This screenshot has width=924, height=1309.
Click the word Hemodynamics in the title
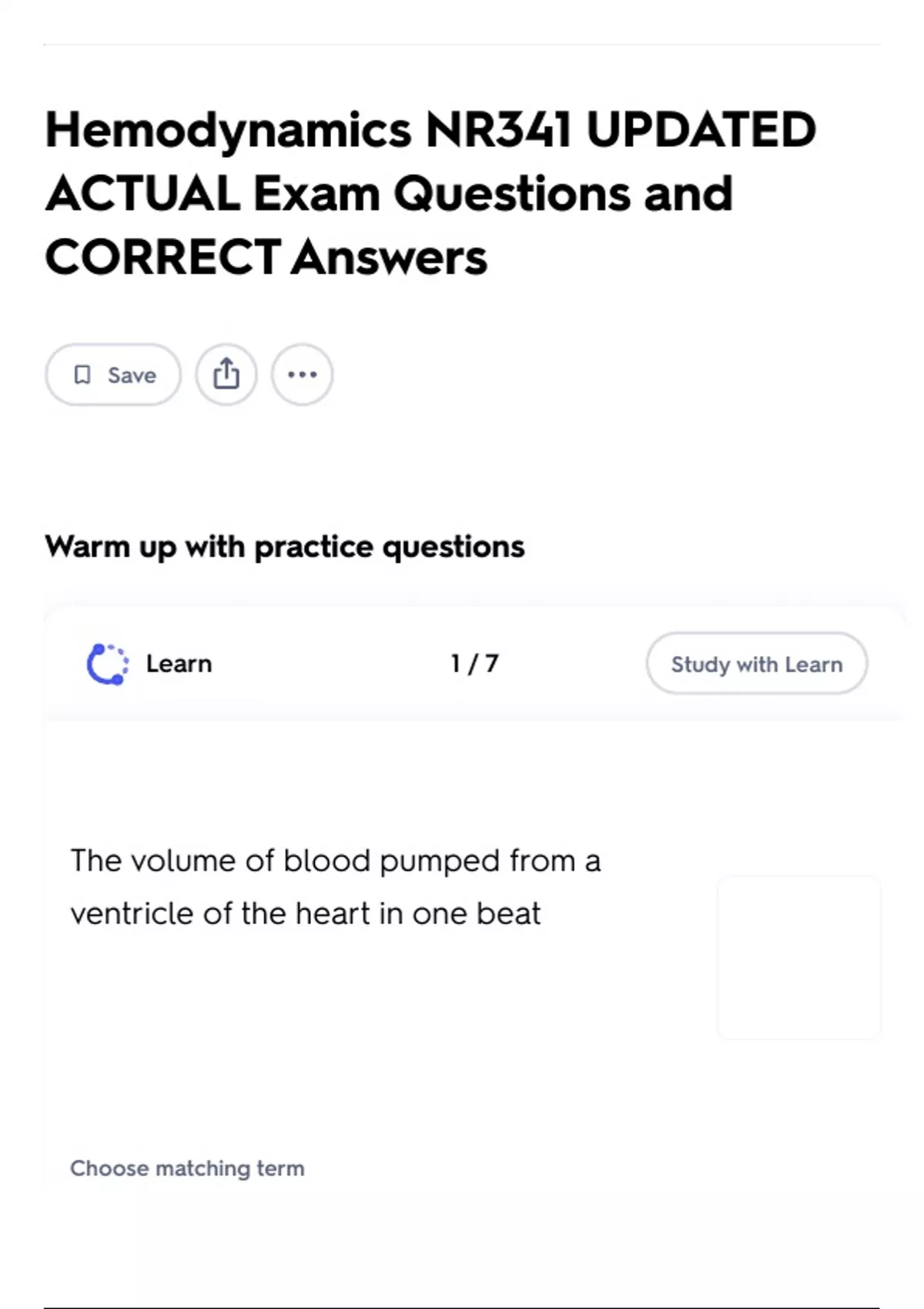coord(229,129)
